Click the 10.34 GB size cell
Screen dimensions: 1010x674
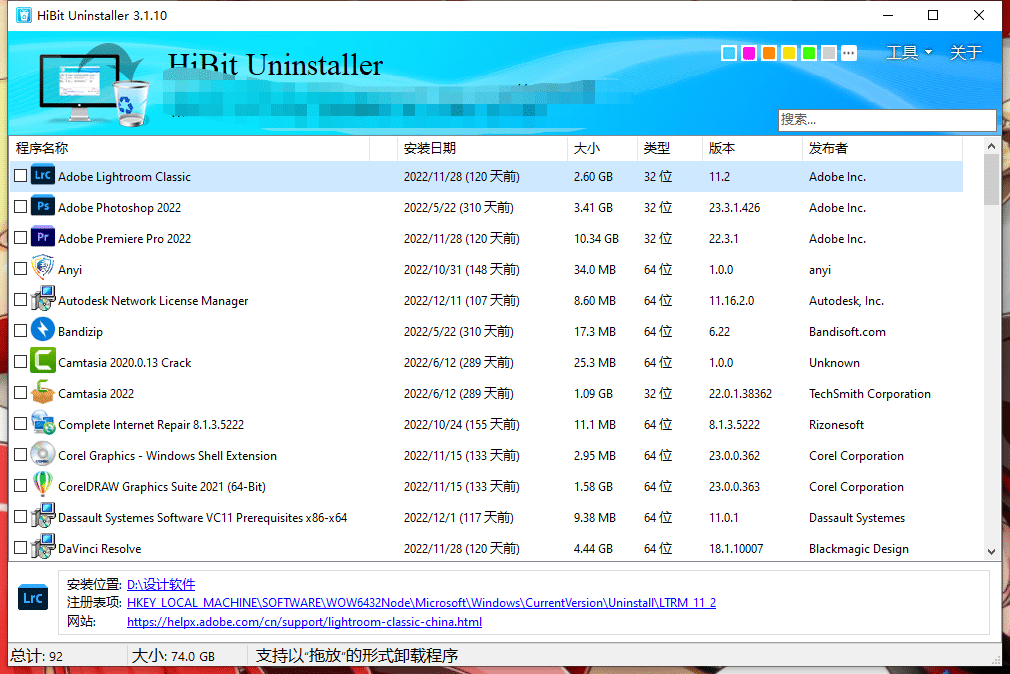tap(596, 238)
